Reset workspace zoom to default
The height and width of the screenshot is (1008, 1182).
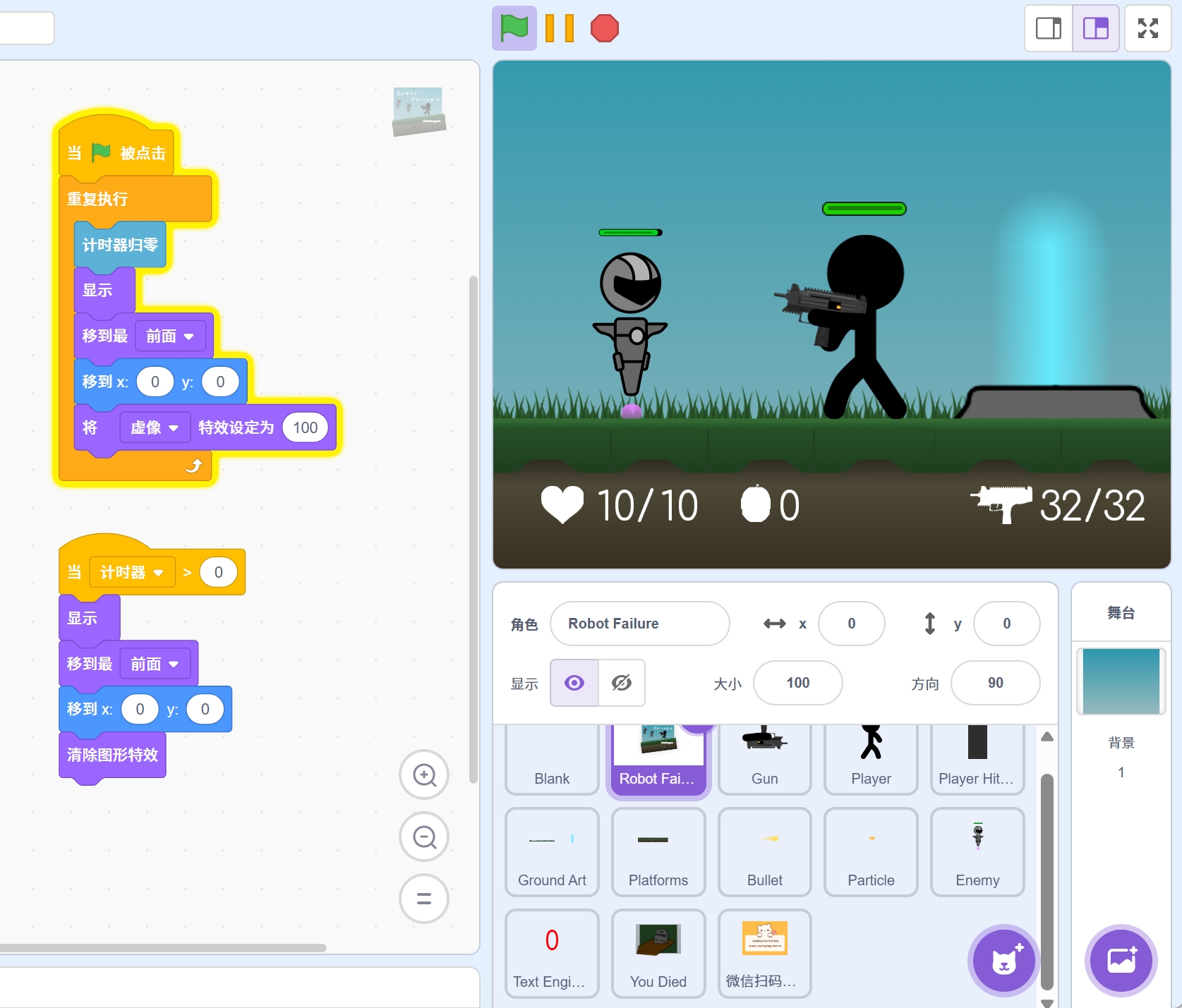click(424, 899)
